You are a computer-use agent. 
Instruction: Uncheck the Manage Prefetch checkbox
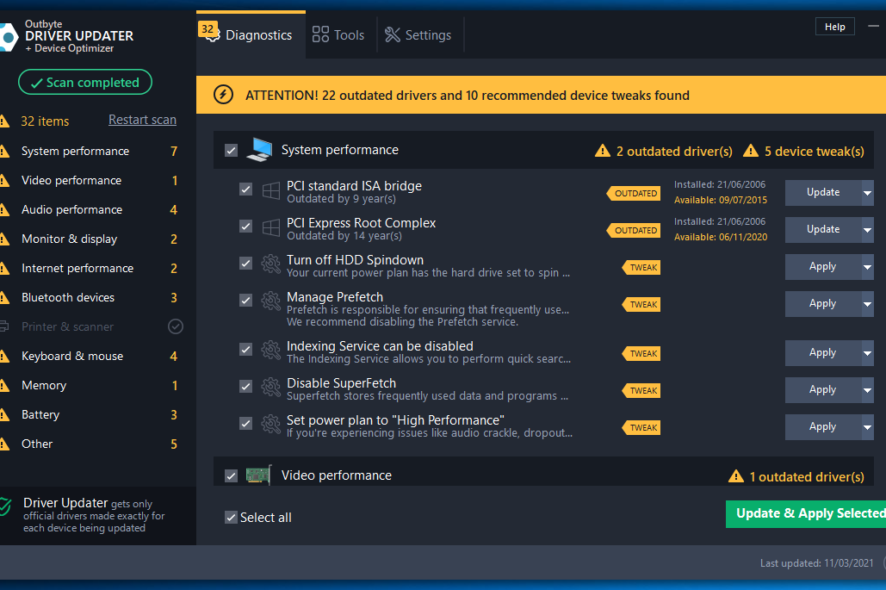coord(246,301)
